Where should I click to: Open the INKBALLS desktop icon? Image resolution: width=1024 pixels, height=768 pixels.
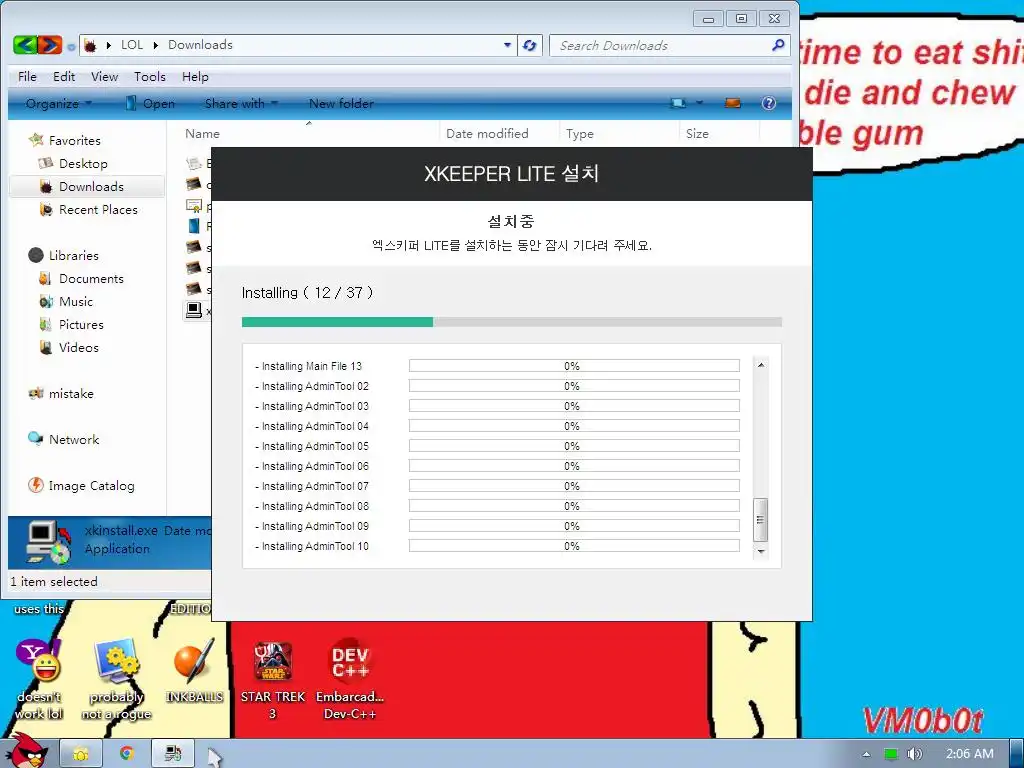[x=194, y=671]
